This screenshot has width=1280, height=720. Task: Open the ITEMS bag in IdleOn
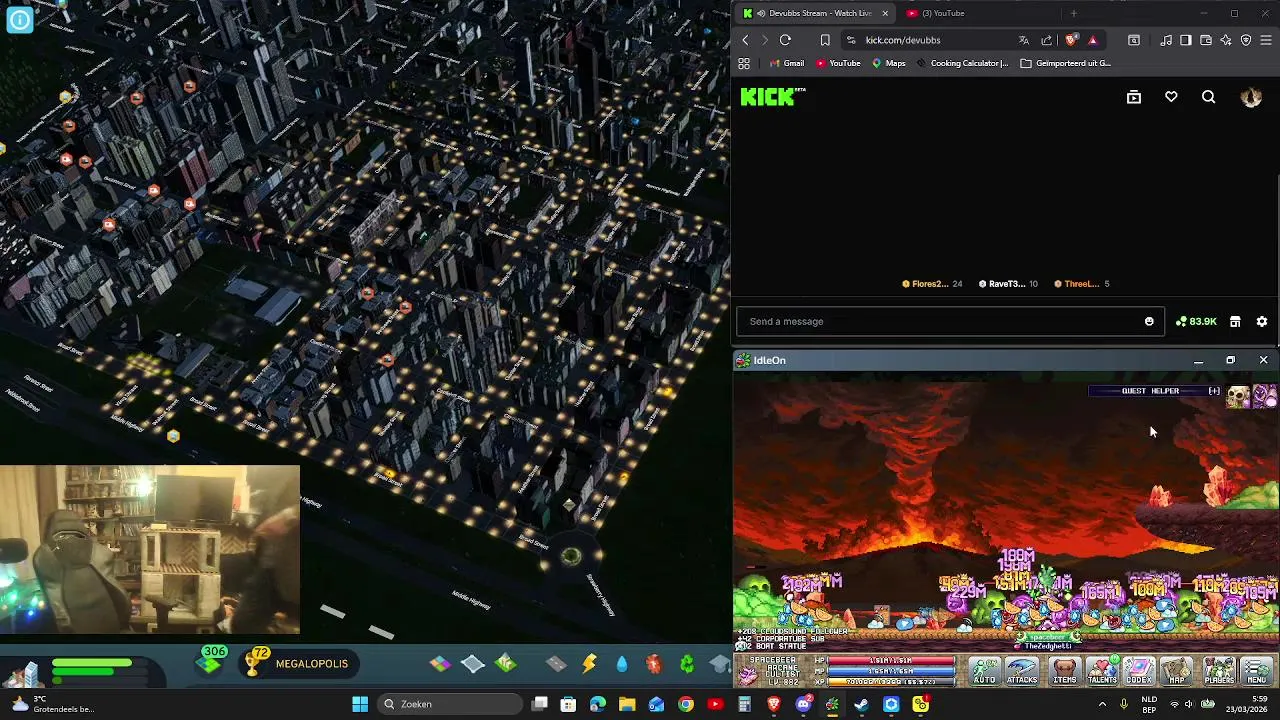tap(1065, 670)
